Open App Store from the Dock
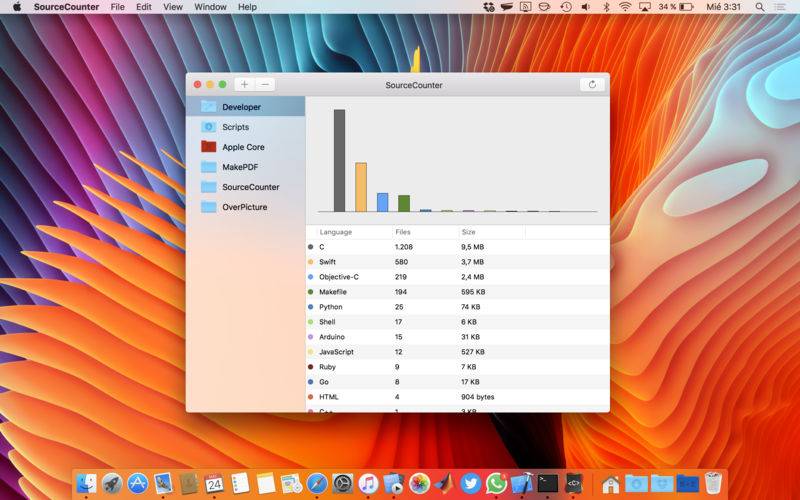Viewport: 800px width, 500px height. click(x=137, y=483)
